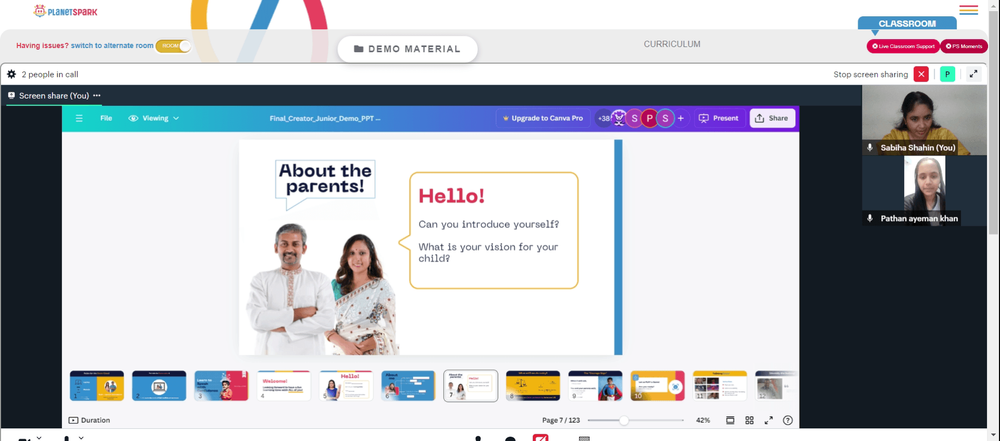This screenshot has height=441, width=1000.
Task: Click the PS Moments button
Action: 964,46
